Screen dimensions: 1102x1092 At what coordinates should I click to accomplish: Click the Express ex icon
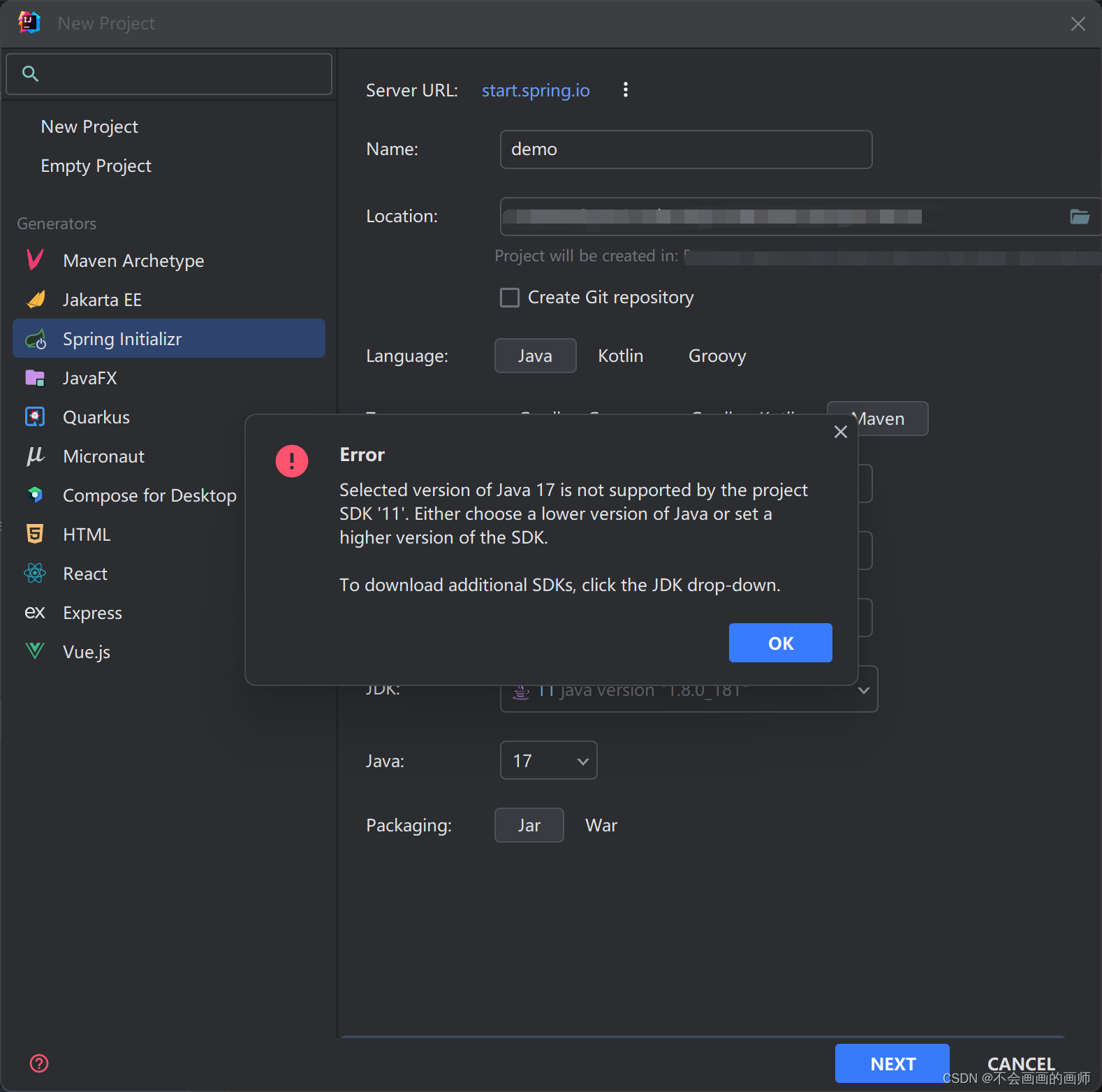[35, 613]
